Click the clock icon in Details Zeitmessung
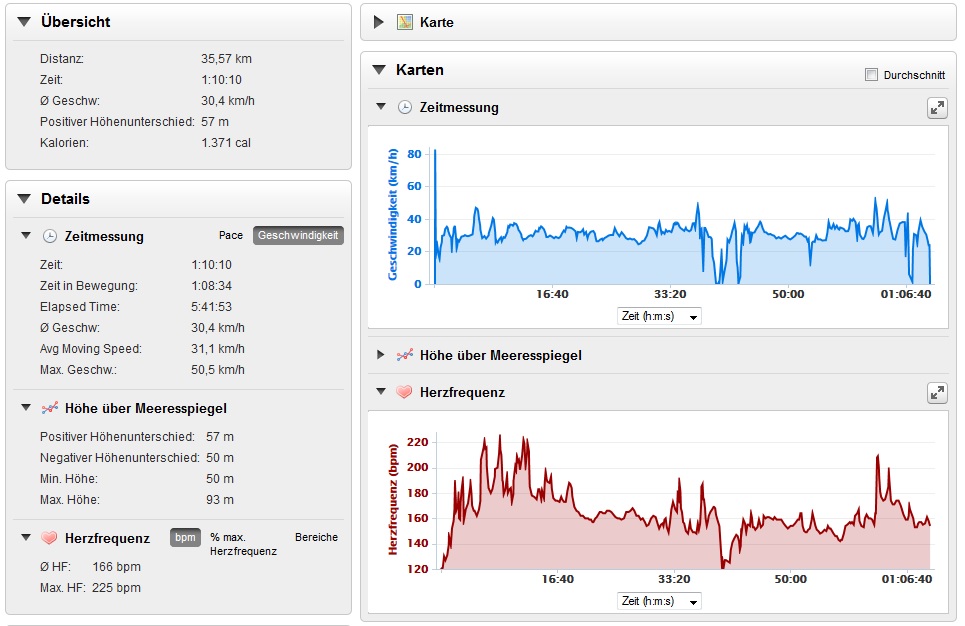 [x=50, y=236]
